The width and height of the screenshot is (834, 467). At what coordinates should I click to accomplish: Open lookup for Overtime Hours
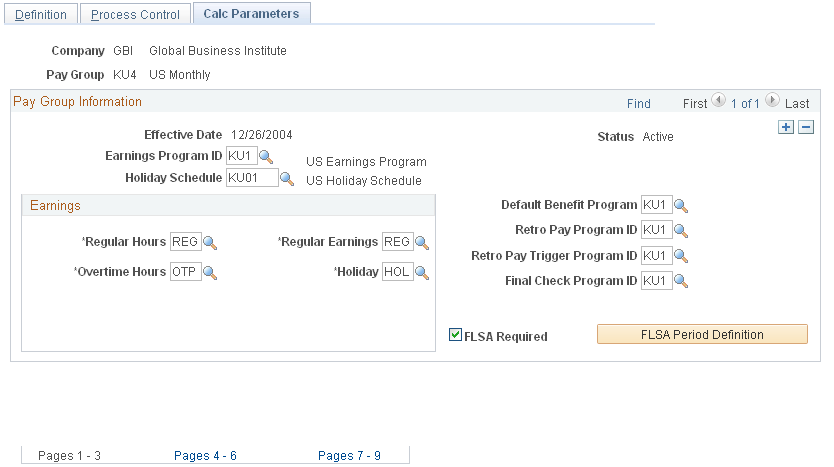pos(210,273)
